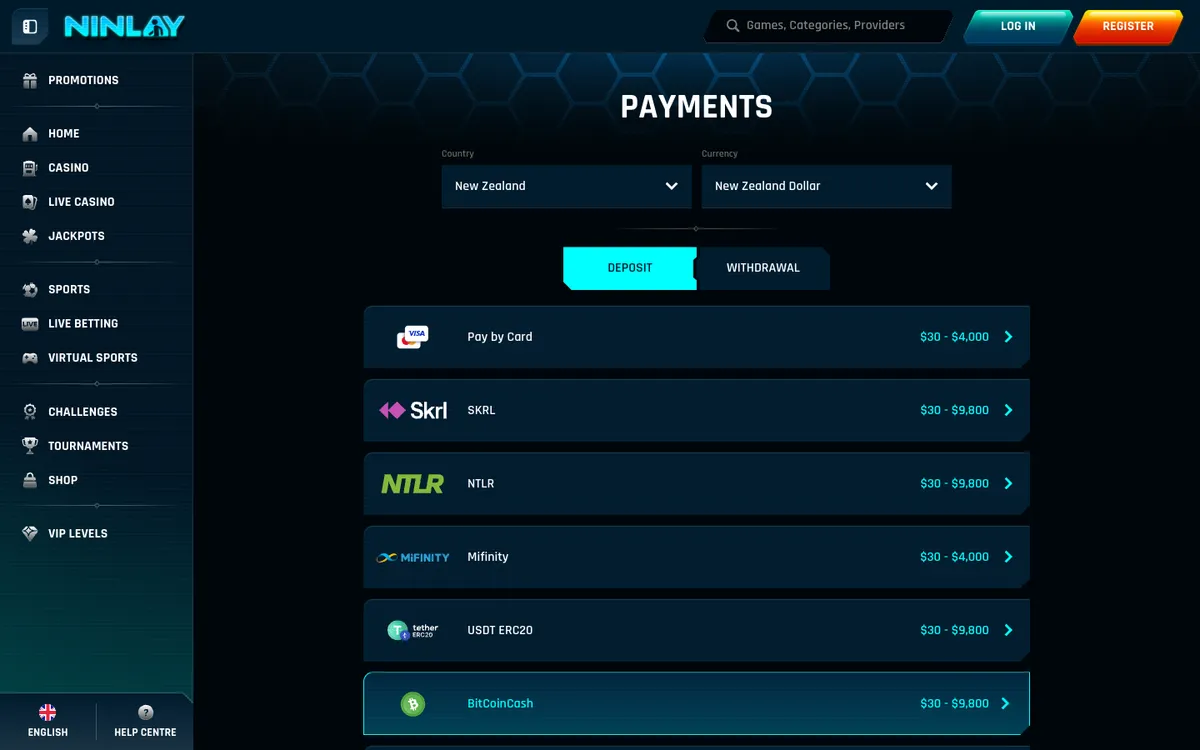The width and height of the screenshot is (1200, 750).
Task: Click the Mifinity $30 - $4,000 limit
Action: 954,557
